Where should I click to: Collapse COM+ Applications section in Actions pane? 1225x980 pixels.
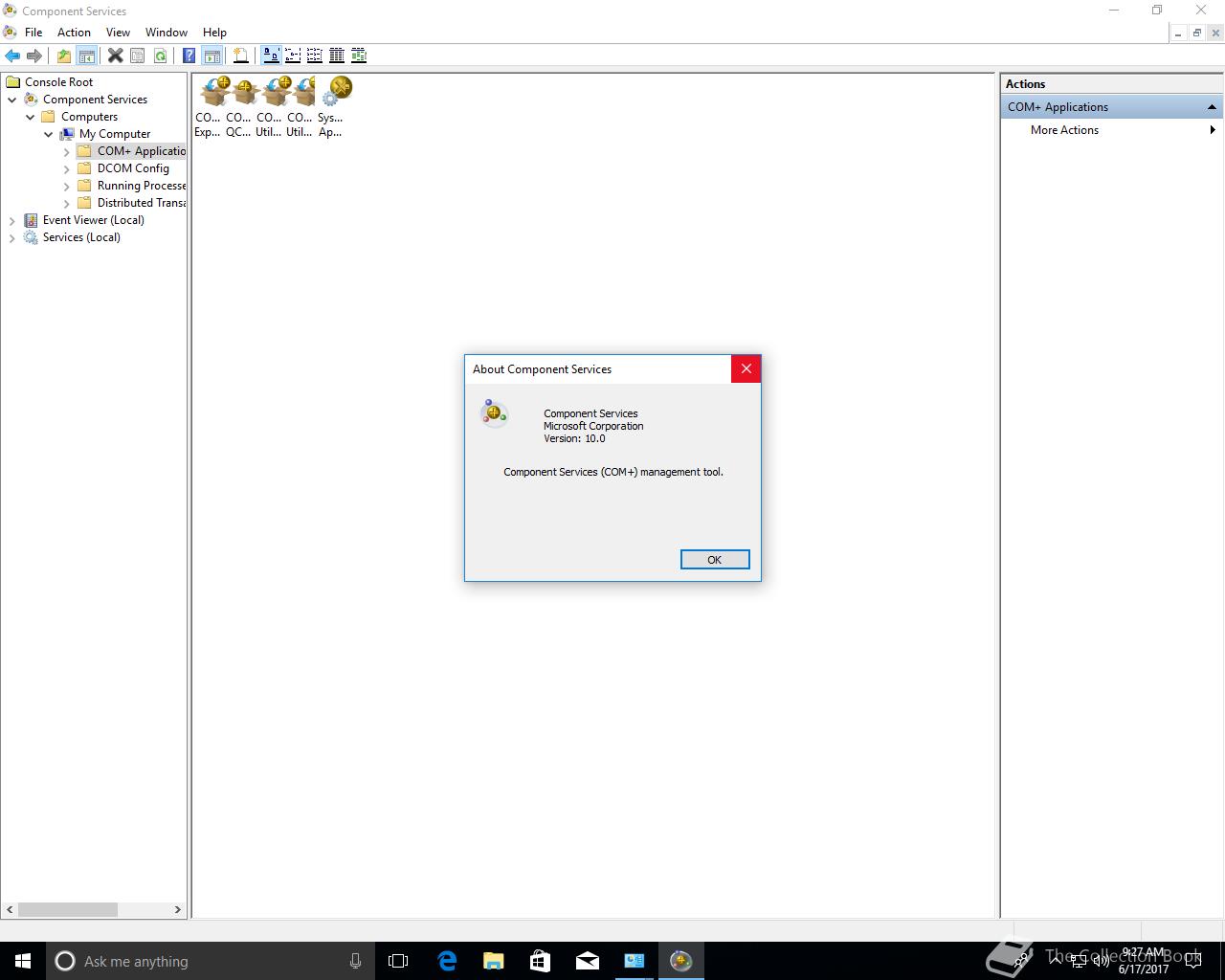point(1212,107)
